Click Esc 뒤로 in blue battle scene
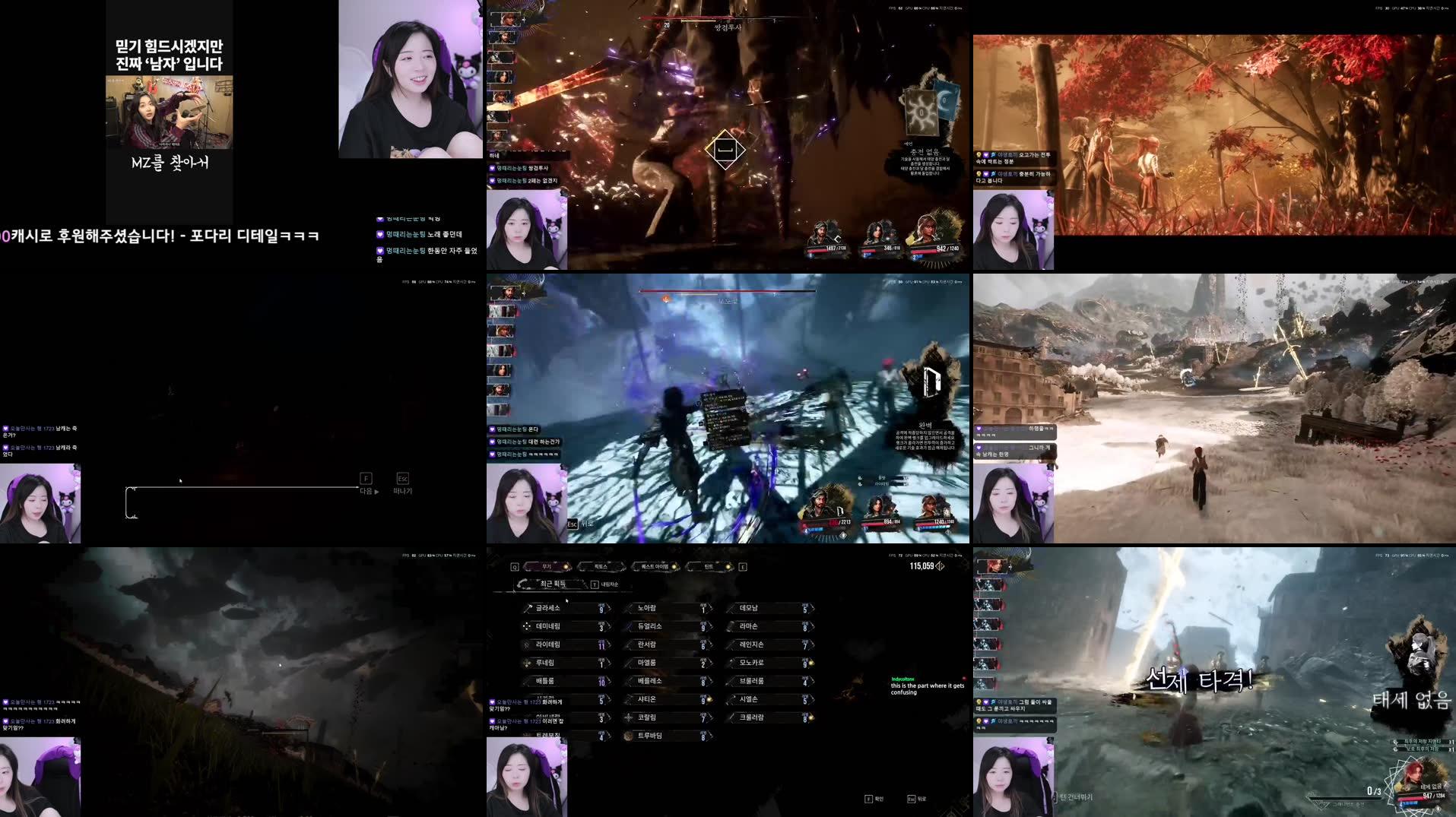 [580, 524]
